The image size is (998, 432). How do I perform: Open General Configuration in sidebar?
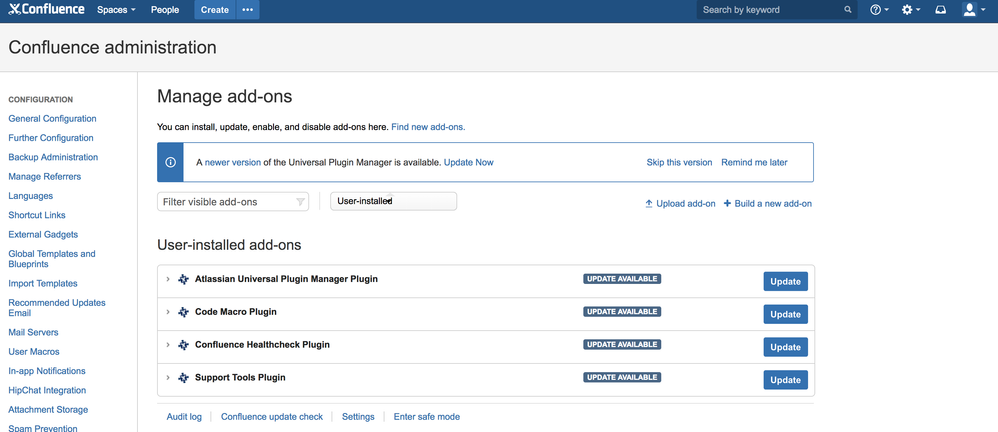52,118
